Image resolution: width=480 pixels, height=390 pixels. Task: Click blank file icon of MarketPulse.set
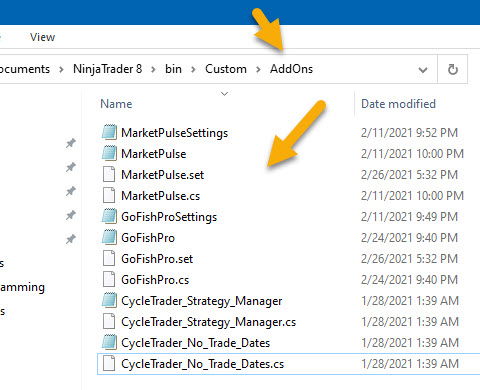pos(109,174)
